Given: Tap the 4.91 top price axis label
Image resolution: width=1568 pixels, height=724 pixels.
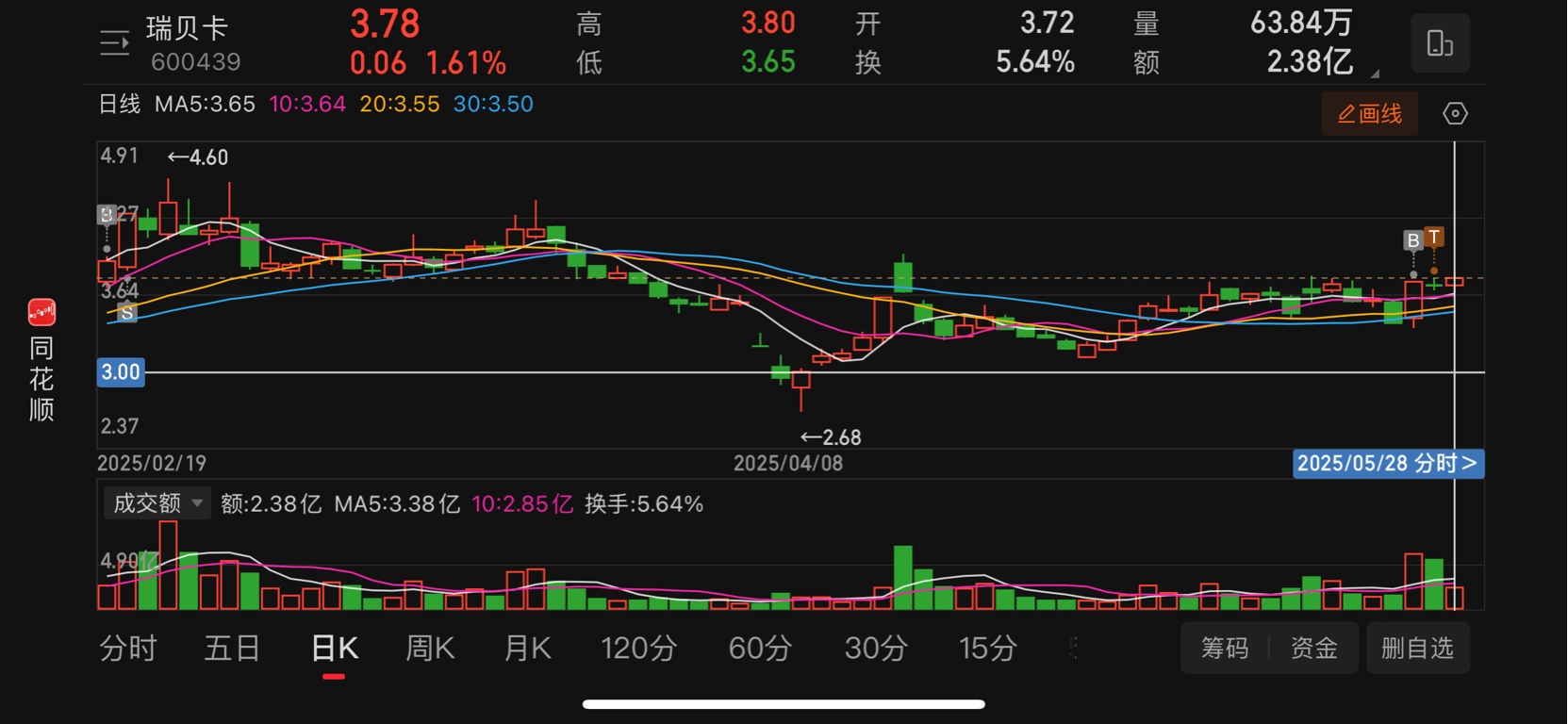Looking at the screenshot, I should [120, 156].
